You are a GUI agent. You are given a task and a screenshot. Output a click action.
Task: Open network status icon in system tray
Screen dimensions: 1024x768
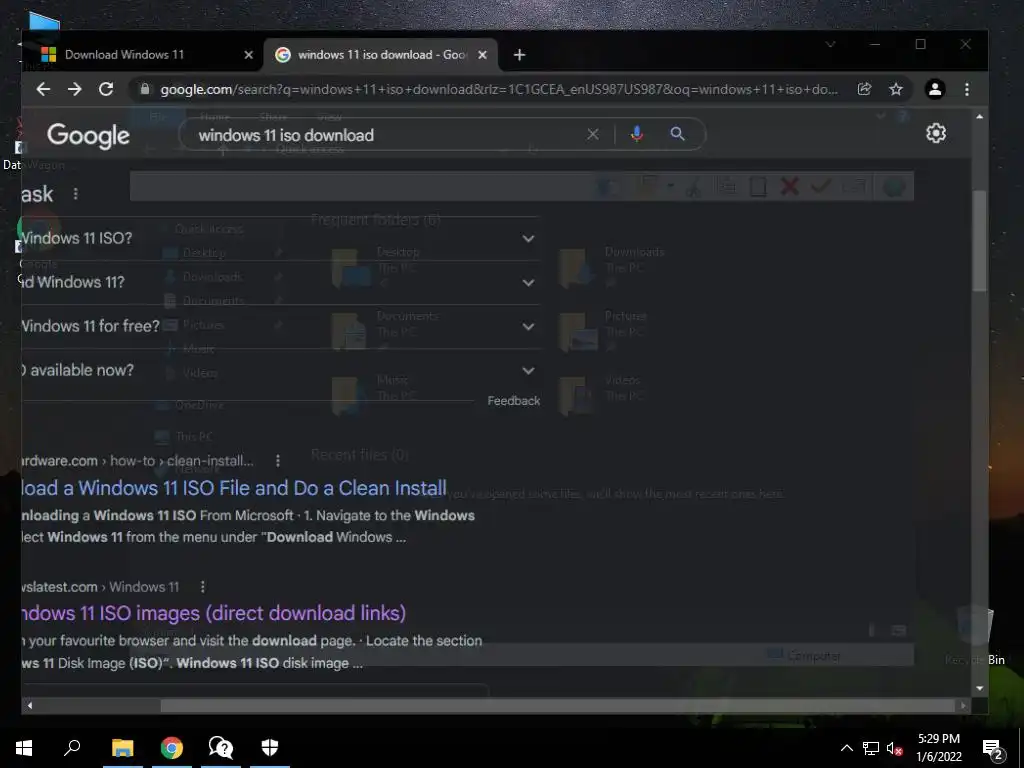click(x=871, y=748)
